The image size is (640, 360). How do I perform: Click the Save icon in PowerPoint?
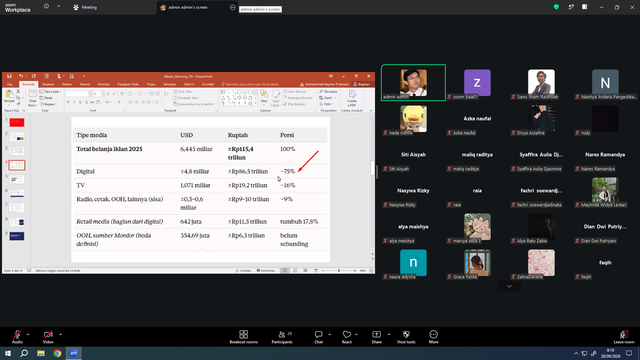(9, 76)
